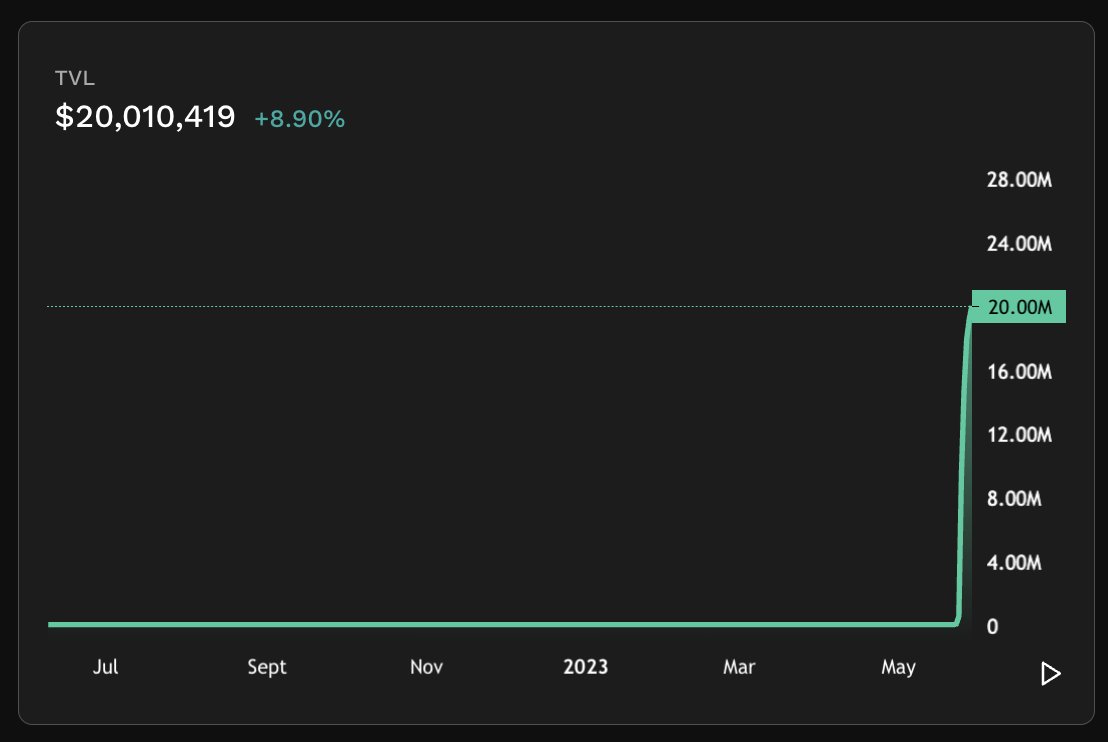The width and height of the screenshot is (1108, 742).
Task: Click the steep green spike near May
Action: point(962,466)
